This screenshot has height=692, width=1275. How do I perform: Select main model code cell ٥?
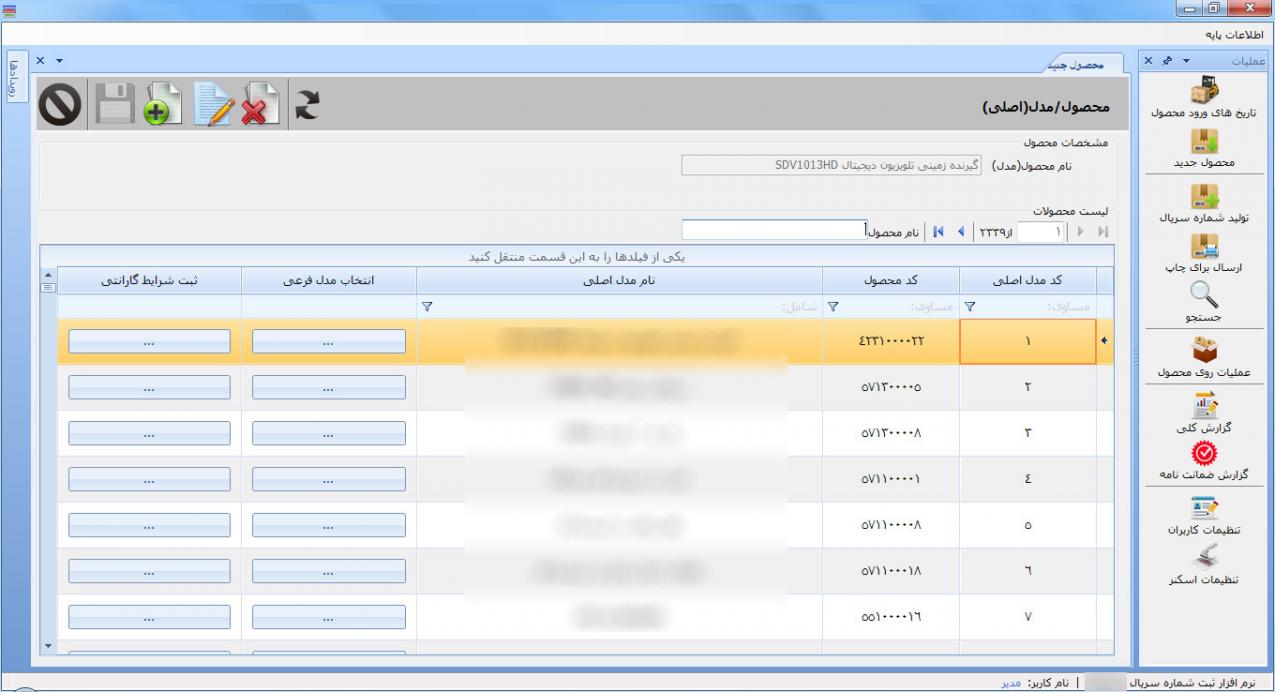point(1027,526)
